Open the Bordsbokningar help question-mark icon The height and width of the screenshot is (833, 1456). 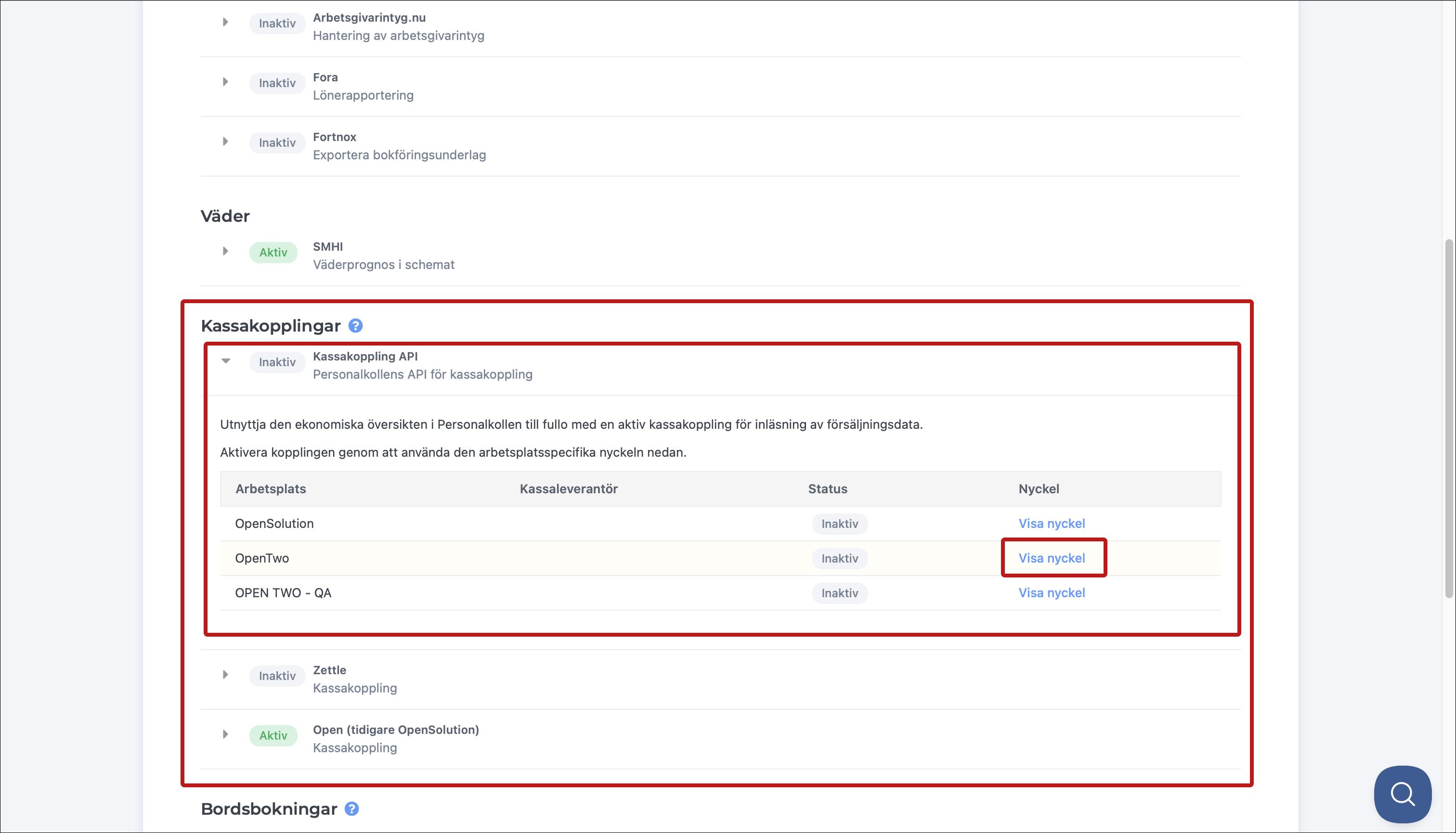(x=352, y=808)
